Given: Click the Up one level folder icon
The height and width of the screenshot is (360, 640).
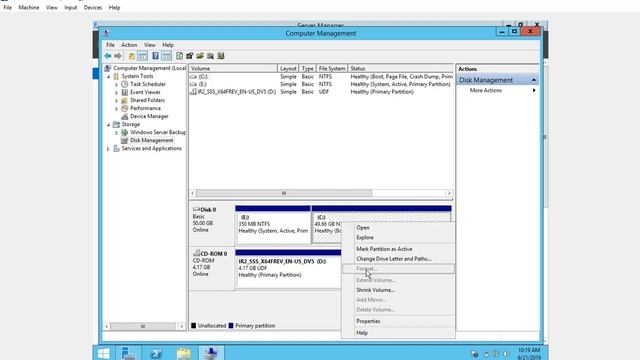Looking at the screenshot, I should pos(131,56).
